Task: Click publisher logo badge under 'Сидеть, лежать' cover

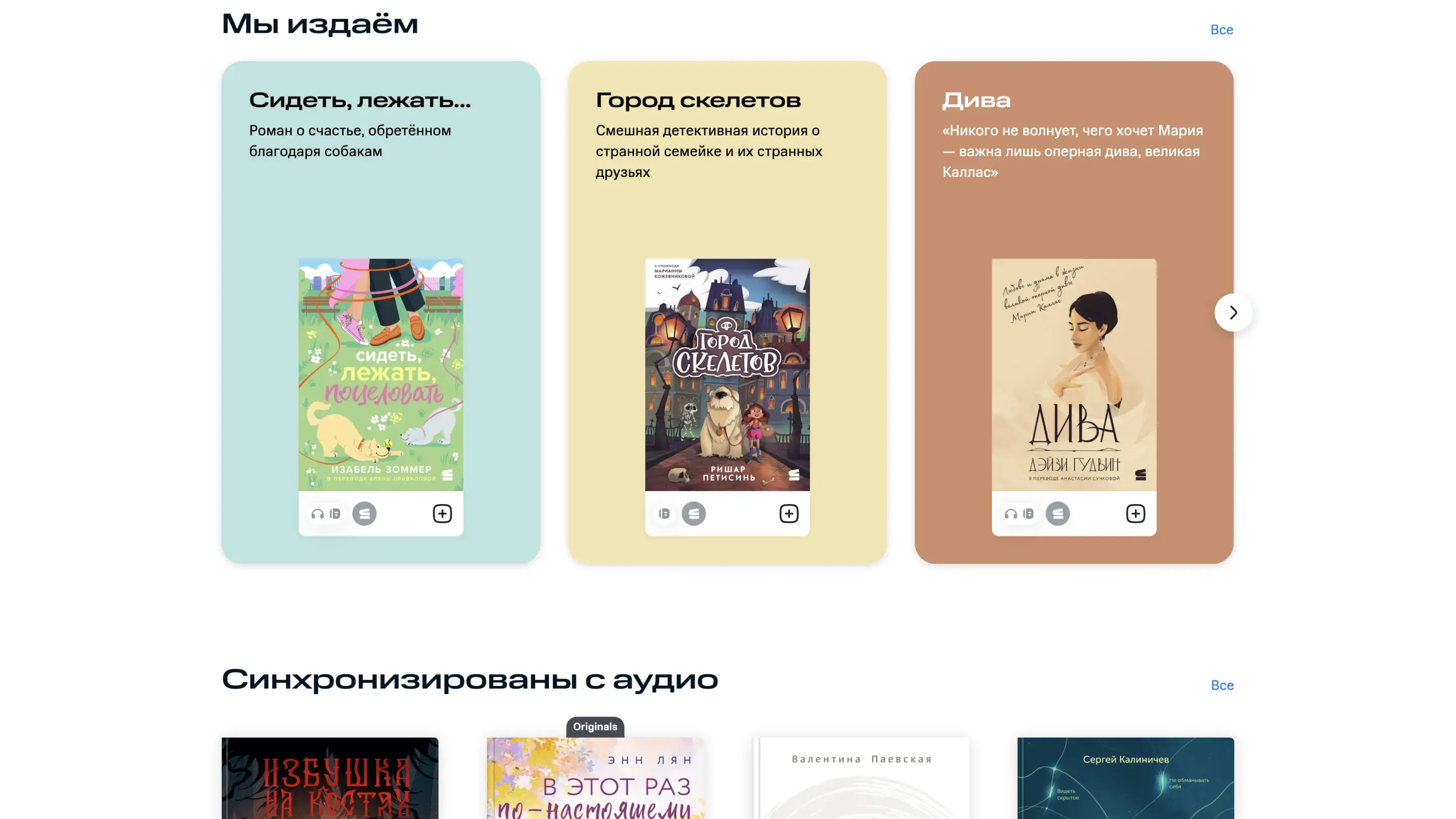Action: coord(365,513)
